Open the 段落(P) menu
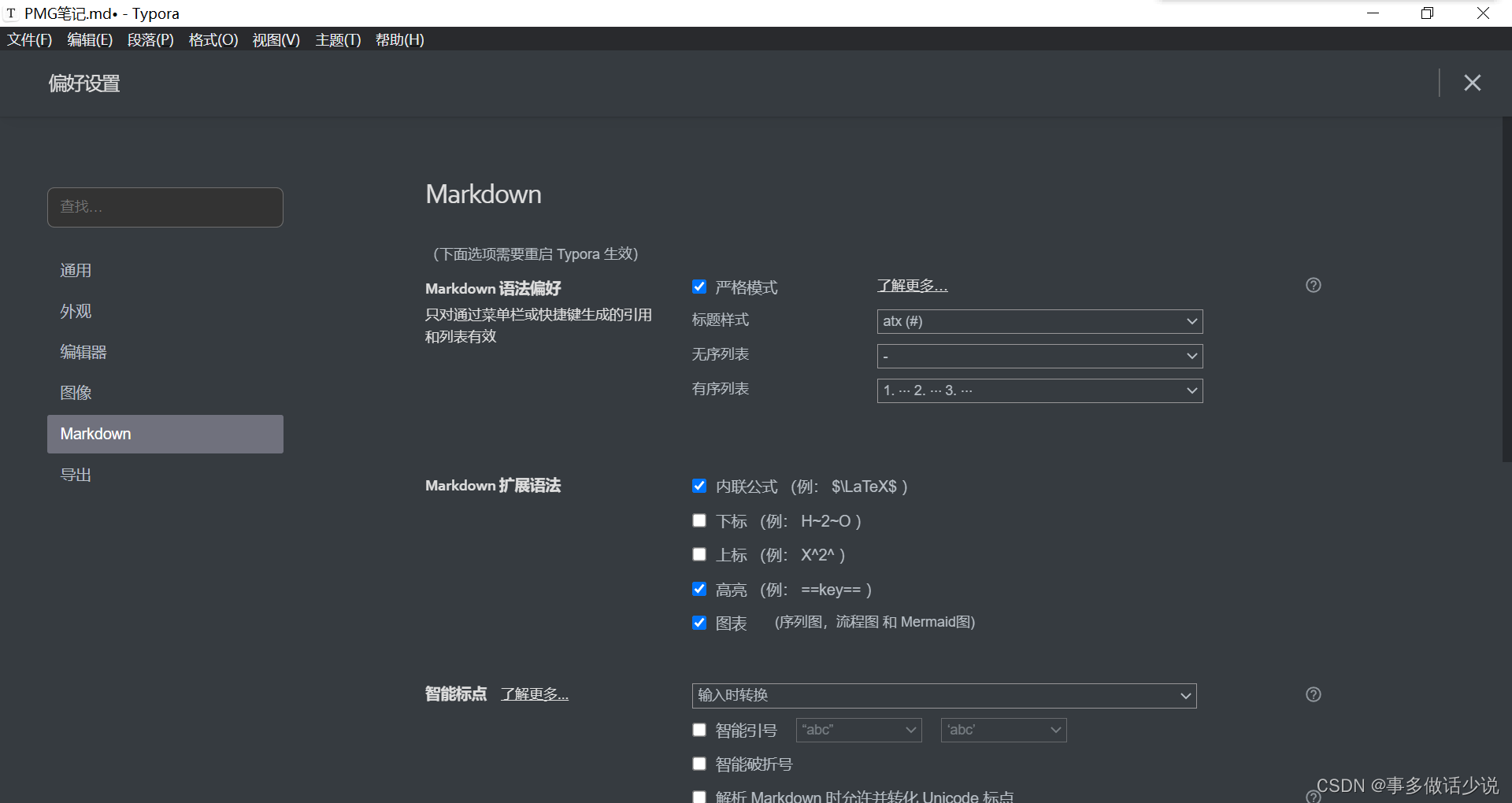 pos(150,39)
